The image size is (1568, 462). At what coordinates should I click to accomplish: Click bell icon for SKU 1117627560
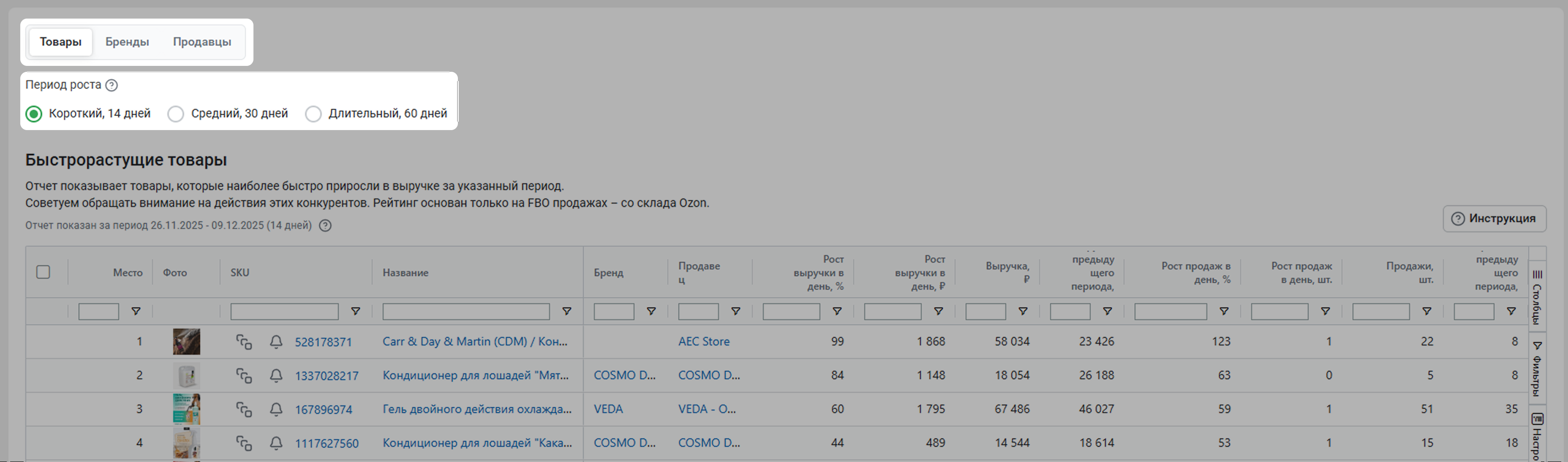276,443
